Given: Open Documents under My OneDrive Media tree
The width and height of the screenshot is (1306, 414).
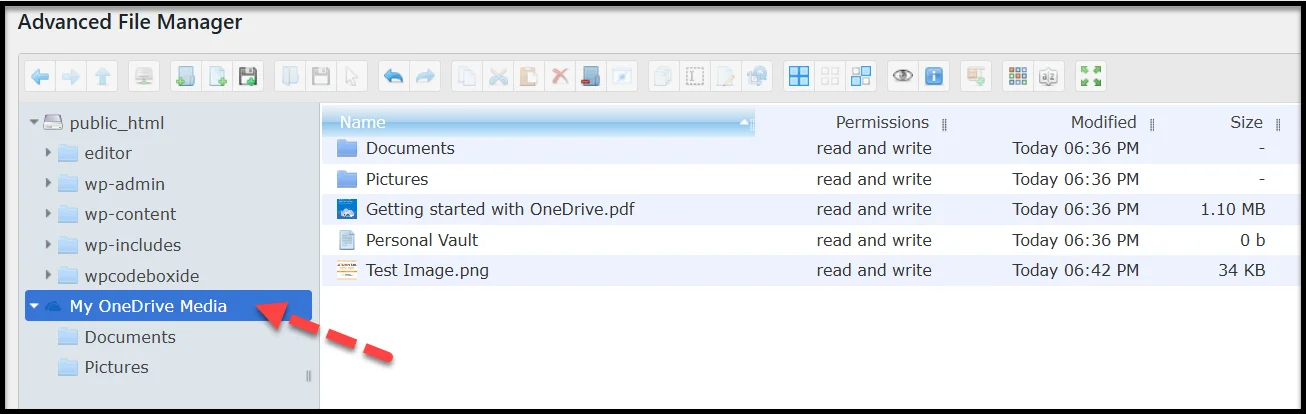Looking at the screenshot, I should click(x=130, y=337).
